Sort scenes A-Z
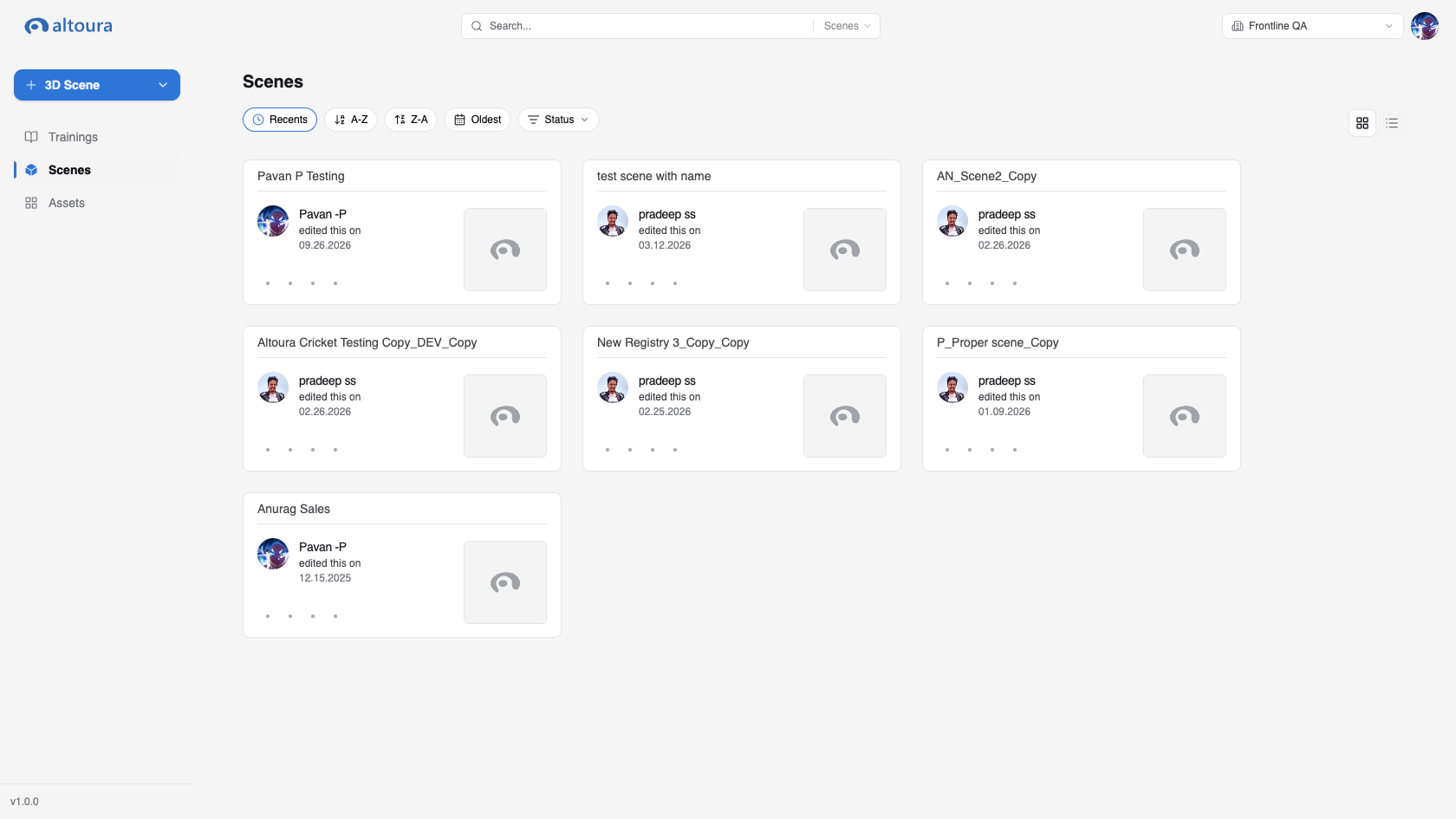Screen dimensions: 1456x819 pyautogui.click(x=351, y=120)
